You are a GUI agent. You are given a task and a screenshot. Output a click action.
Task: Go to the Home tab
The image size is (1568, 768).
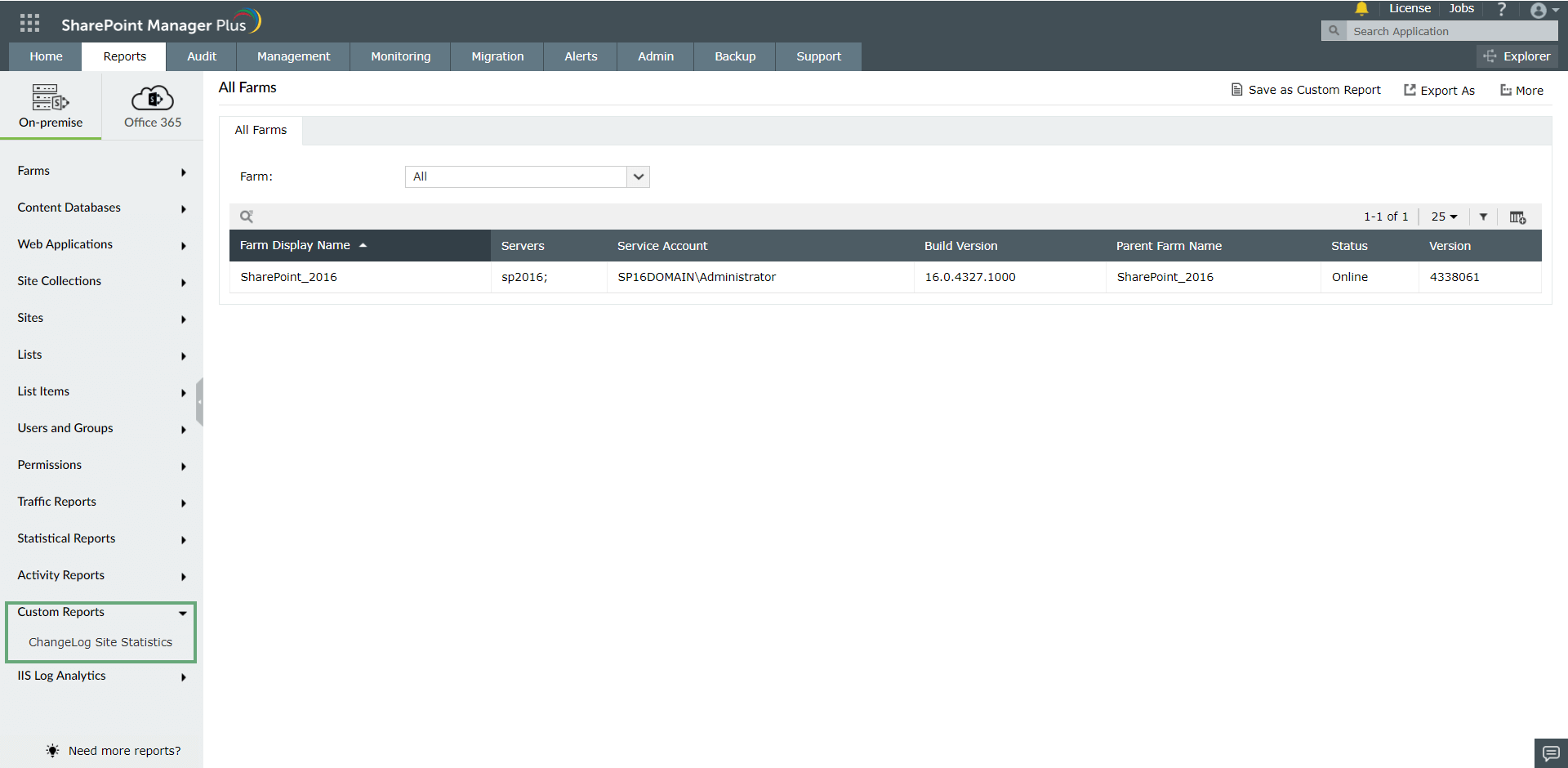coord(46,56)
